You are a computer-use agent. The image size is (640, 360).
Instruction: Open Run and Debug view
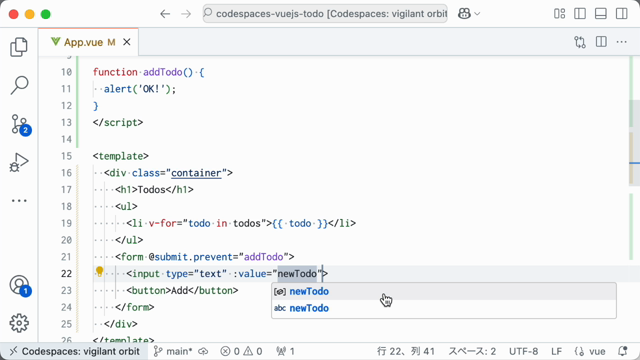(x=19, y=162)
